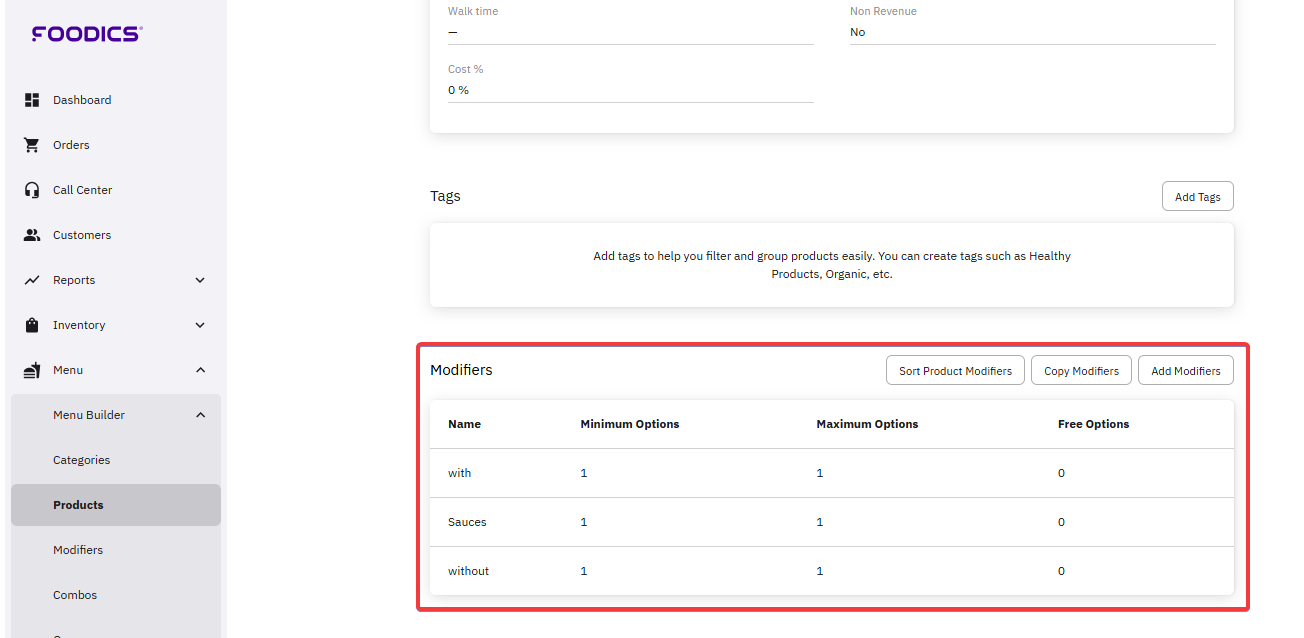The image size is (1304, 638).
Task: Click the Call Center headset icon
Action: (x=32, y=190)
